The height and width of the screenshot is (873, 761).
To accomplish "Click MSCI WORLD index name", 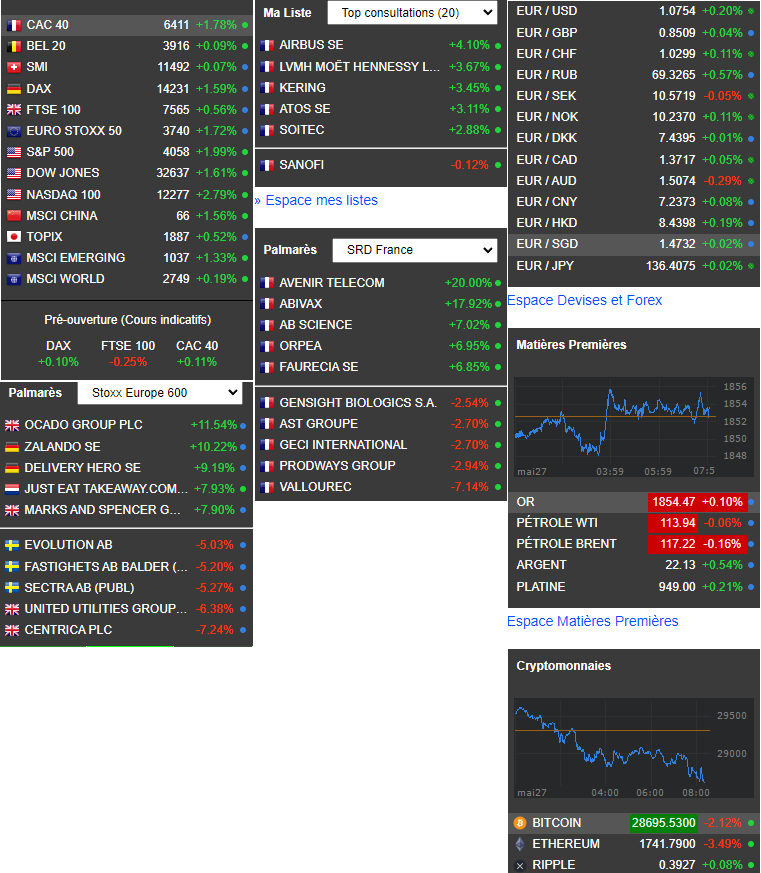I will point(65,279).
